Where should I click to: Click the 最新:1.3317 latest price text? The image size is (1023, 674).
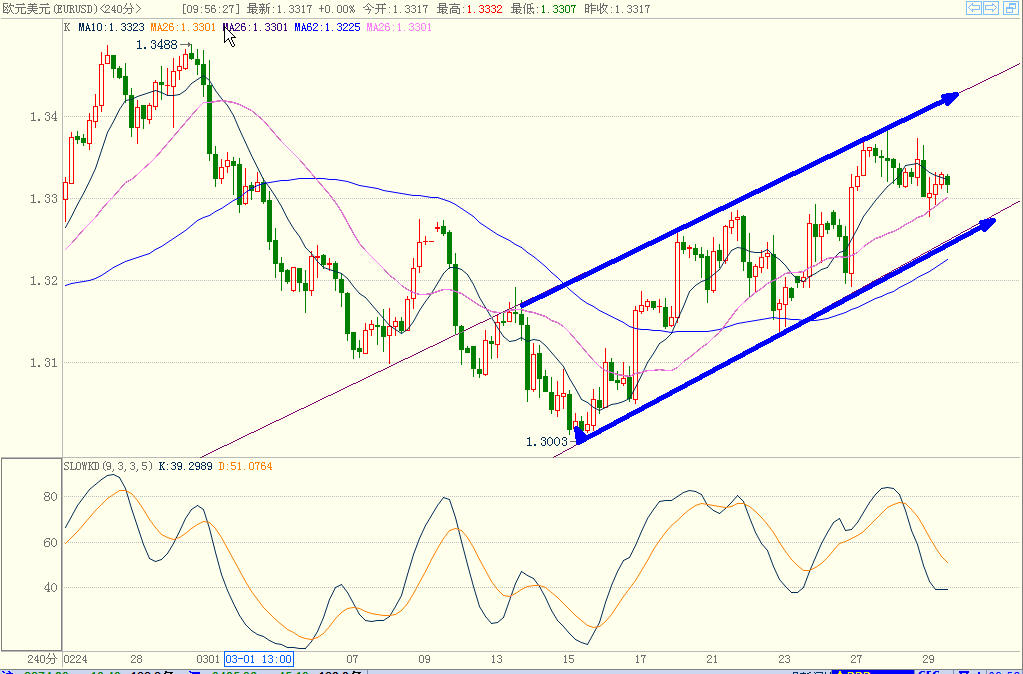(x=279, y=9)
